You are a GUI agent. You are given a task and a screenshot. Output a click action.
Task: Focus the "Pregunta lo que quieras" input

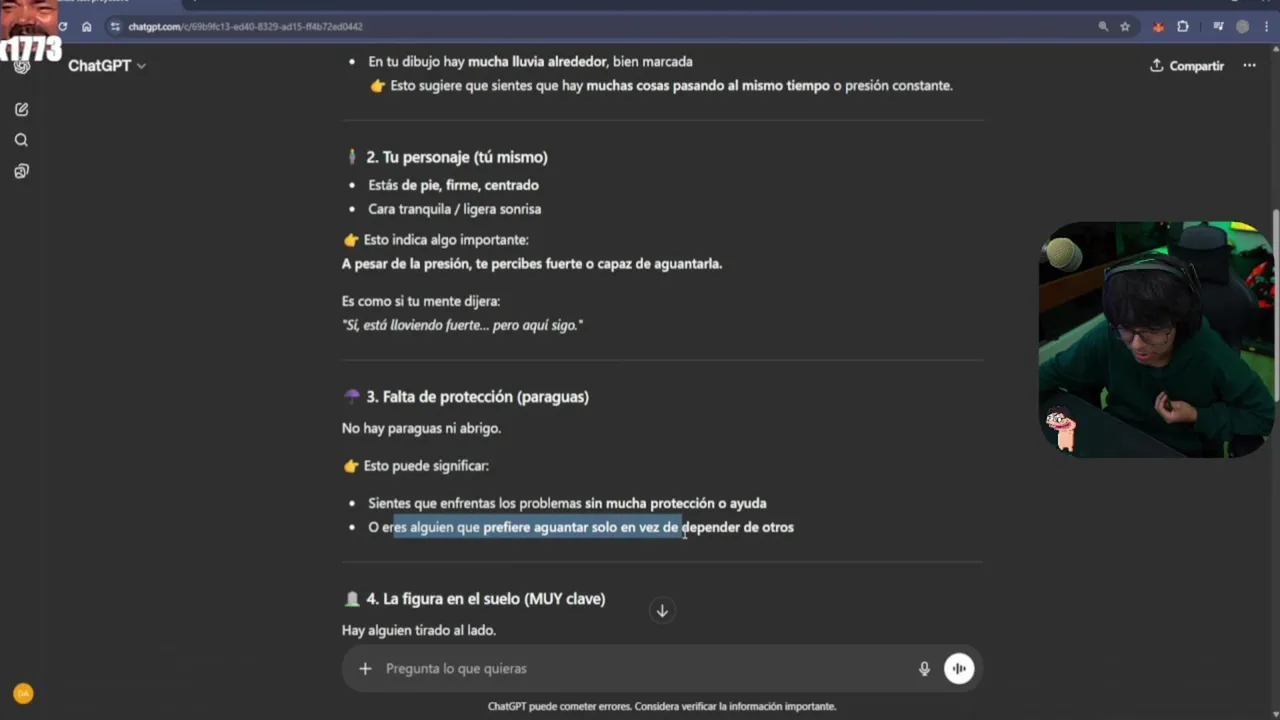[640, 669]
